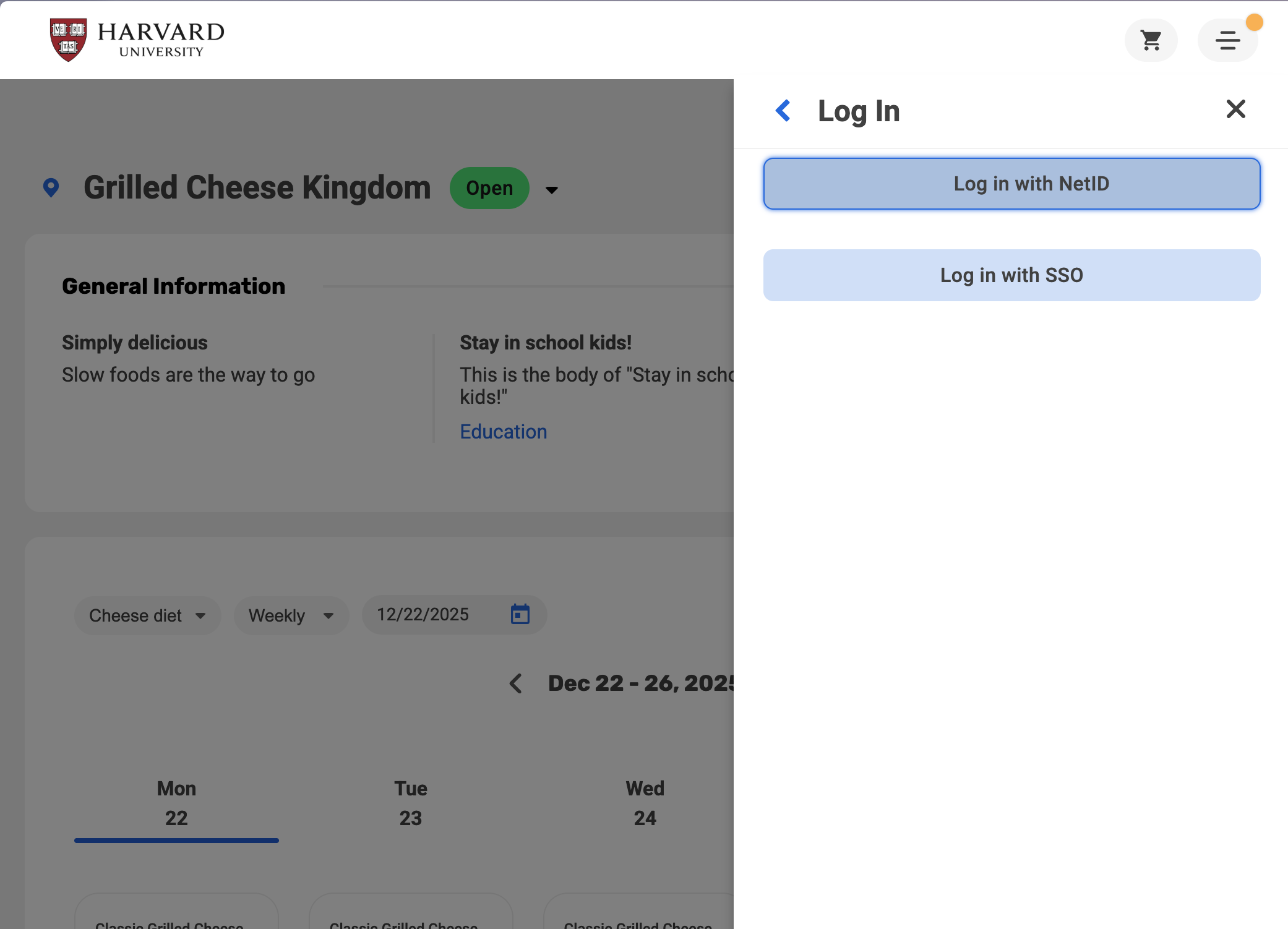Click the Open status badge

click(x=489, y=188)
